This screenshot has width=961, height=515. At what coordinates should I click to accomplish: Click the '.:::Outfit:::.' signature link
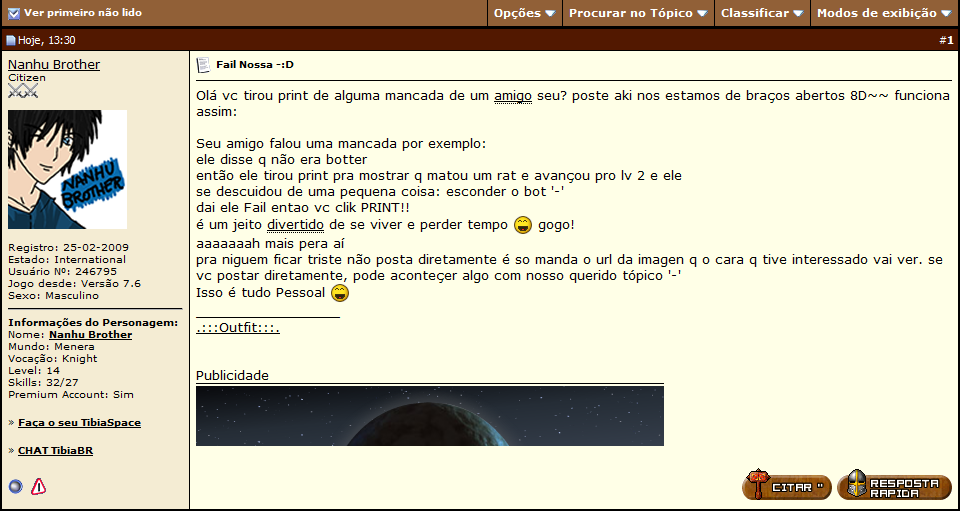coord(237,327)
